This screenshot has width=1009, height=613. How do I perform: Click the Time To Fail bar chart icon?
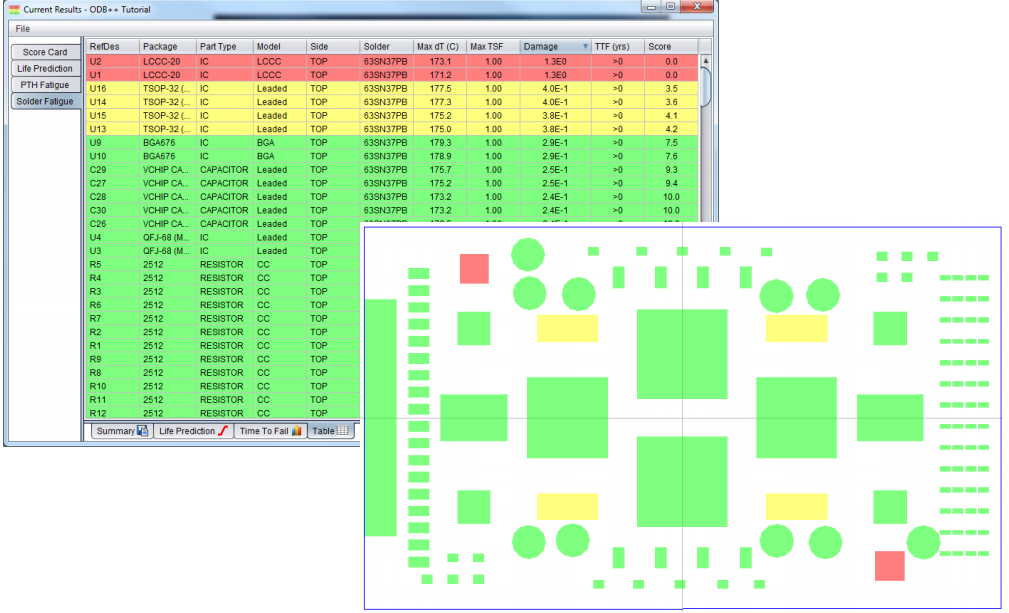tap(297, 431)
